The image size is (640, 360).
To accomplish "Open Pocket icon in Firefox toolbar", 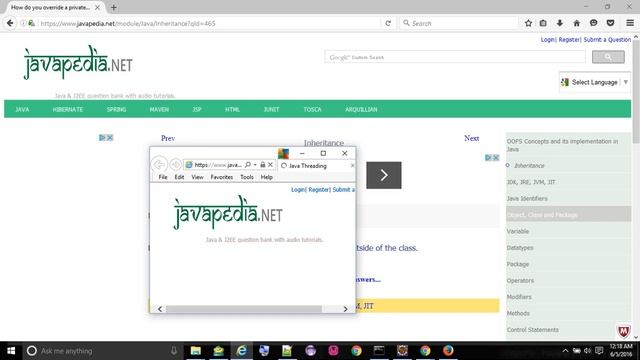I will click(610, 23).
